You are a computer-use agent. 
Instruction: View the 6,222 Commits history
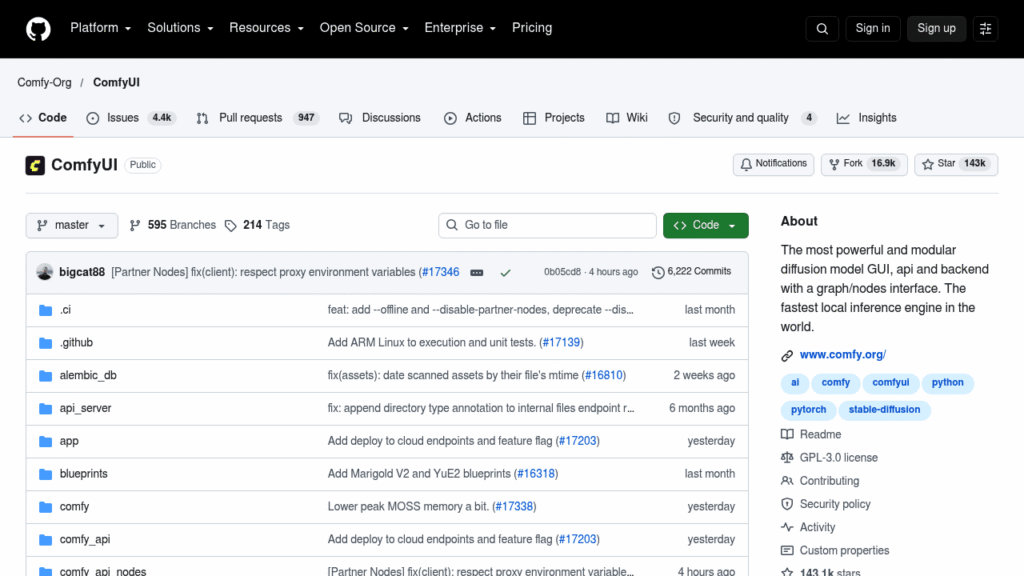point(692,272)
